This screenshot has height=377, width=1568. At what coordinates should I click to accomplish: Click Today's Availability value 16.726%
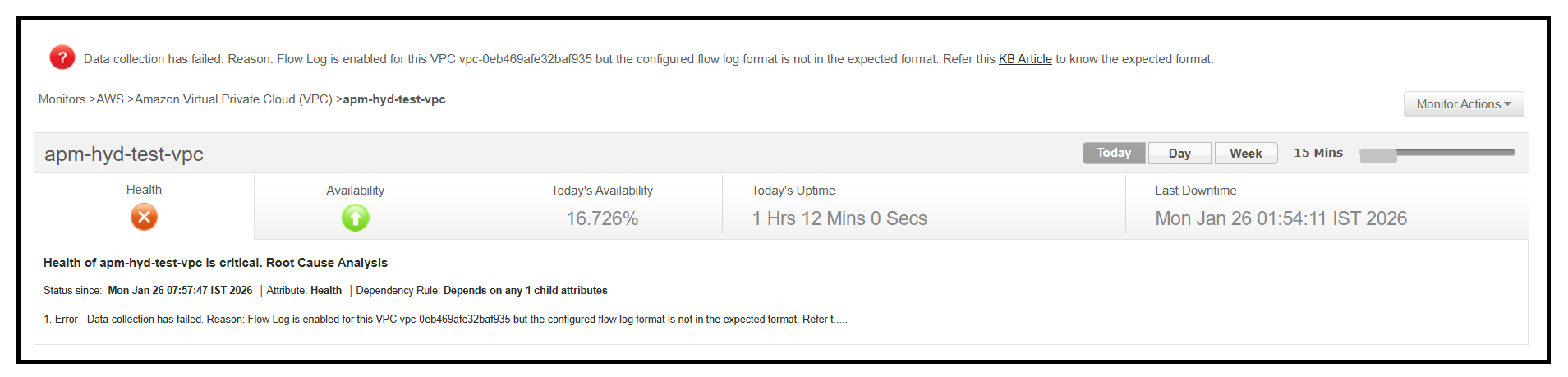coord(602,218)
